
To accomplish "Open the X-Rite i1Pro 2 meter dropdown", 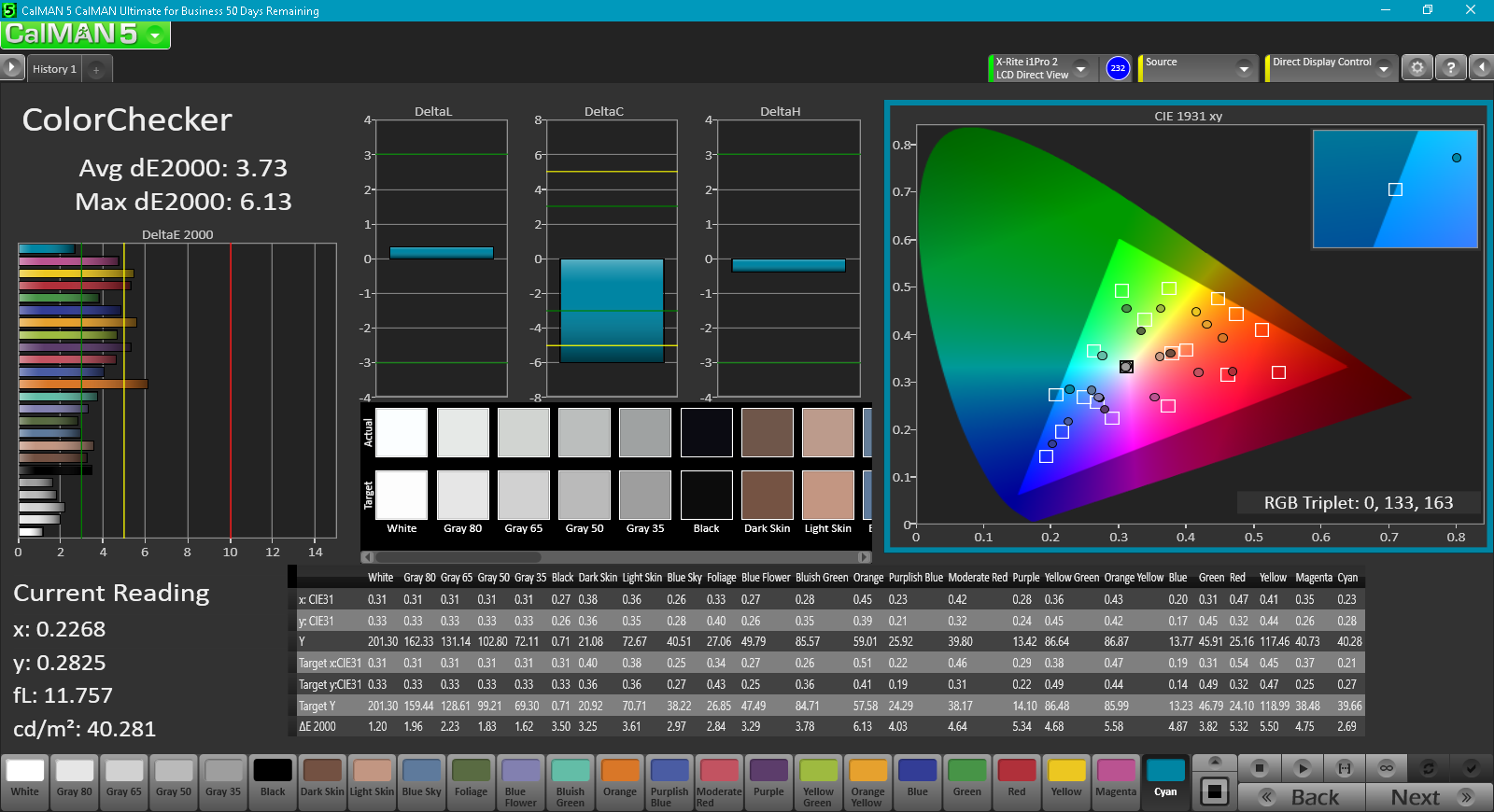I will pos(1081,68).
